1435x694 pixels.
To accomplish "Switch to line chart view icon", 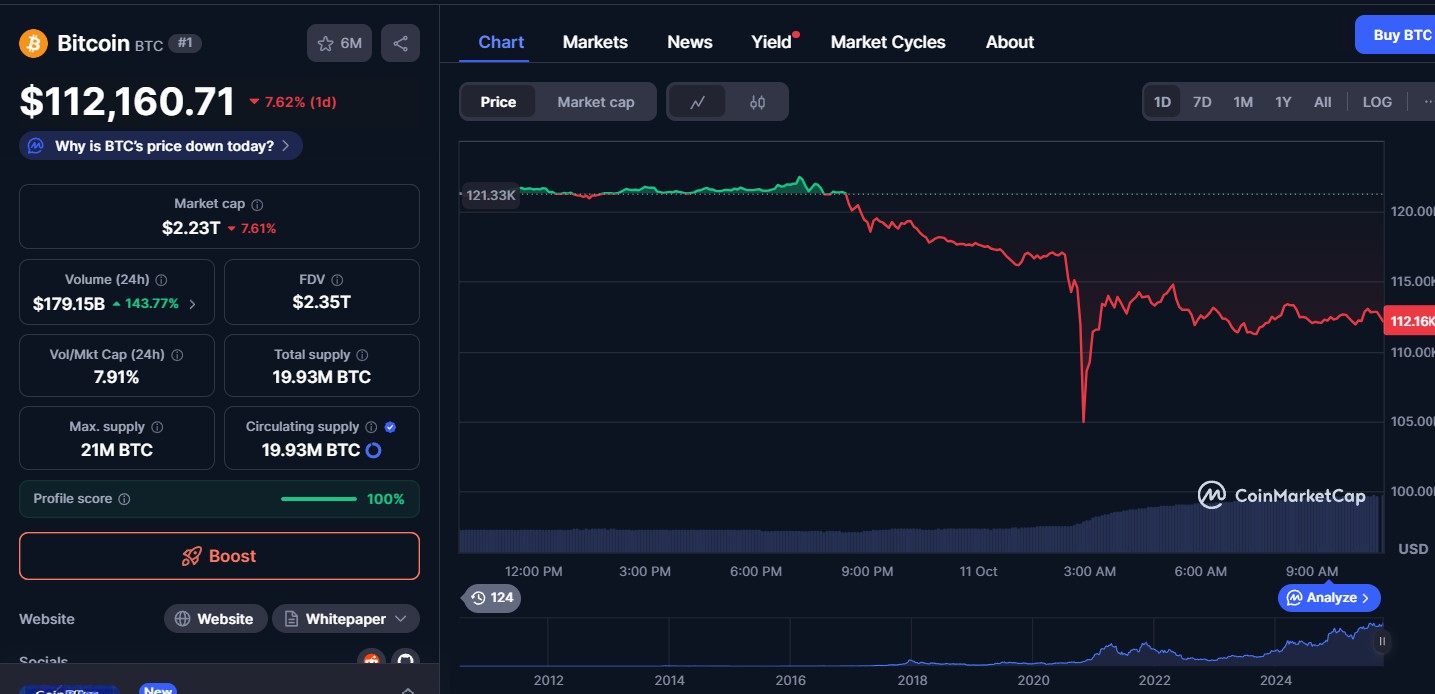I will click(698, 102).
